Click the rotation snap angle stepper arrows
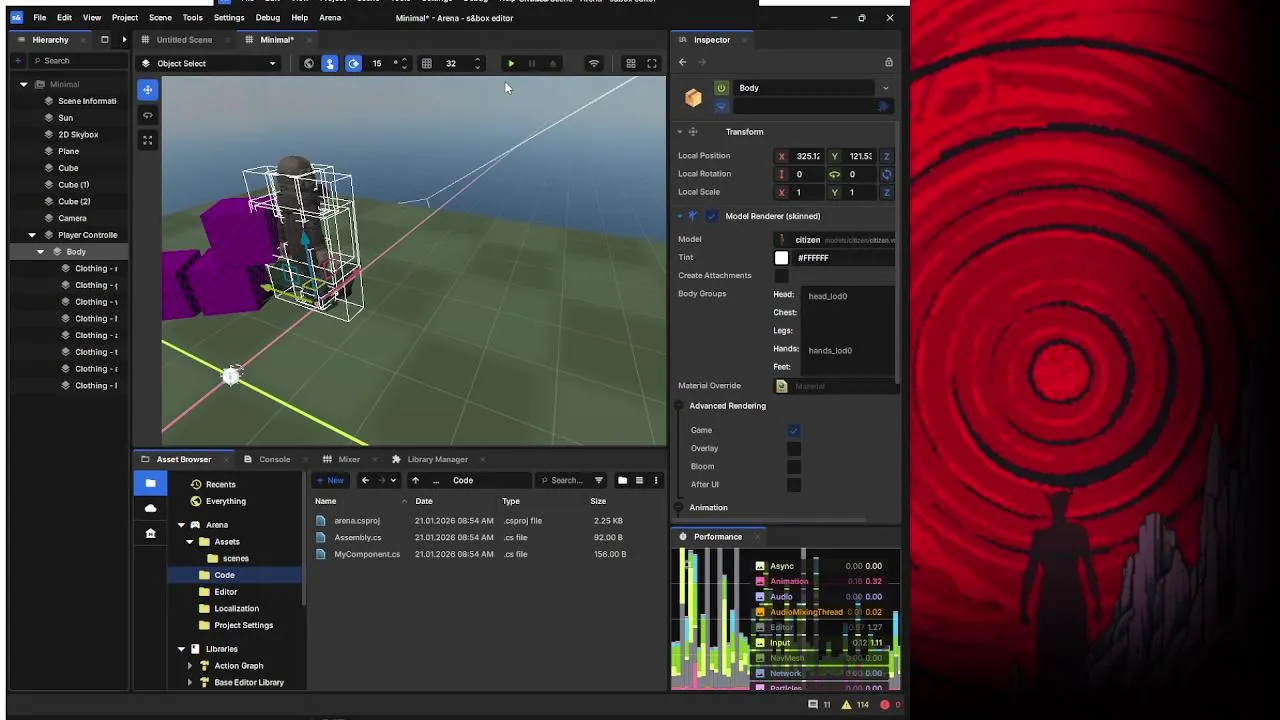The height and width of the screenshot is (720, 1280). tap(402, 63)
